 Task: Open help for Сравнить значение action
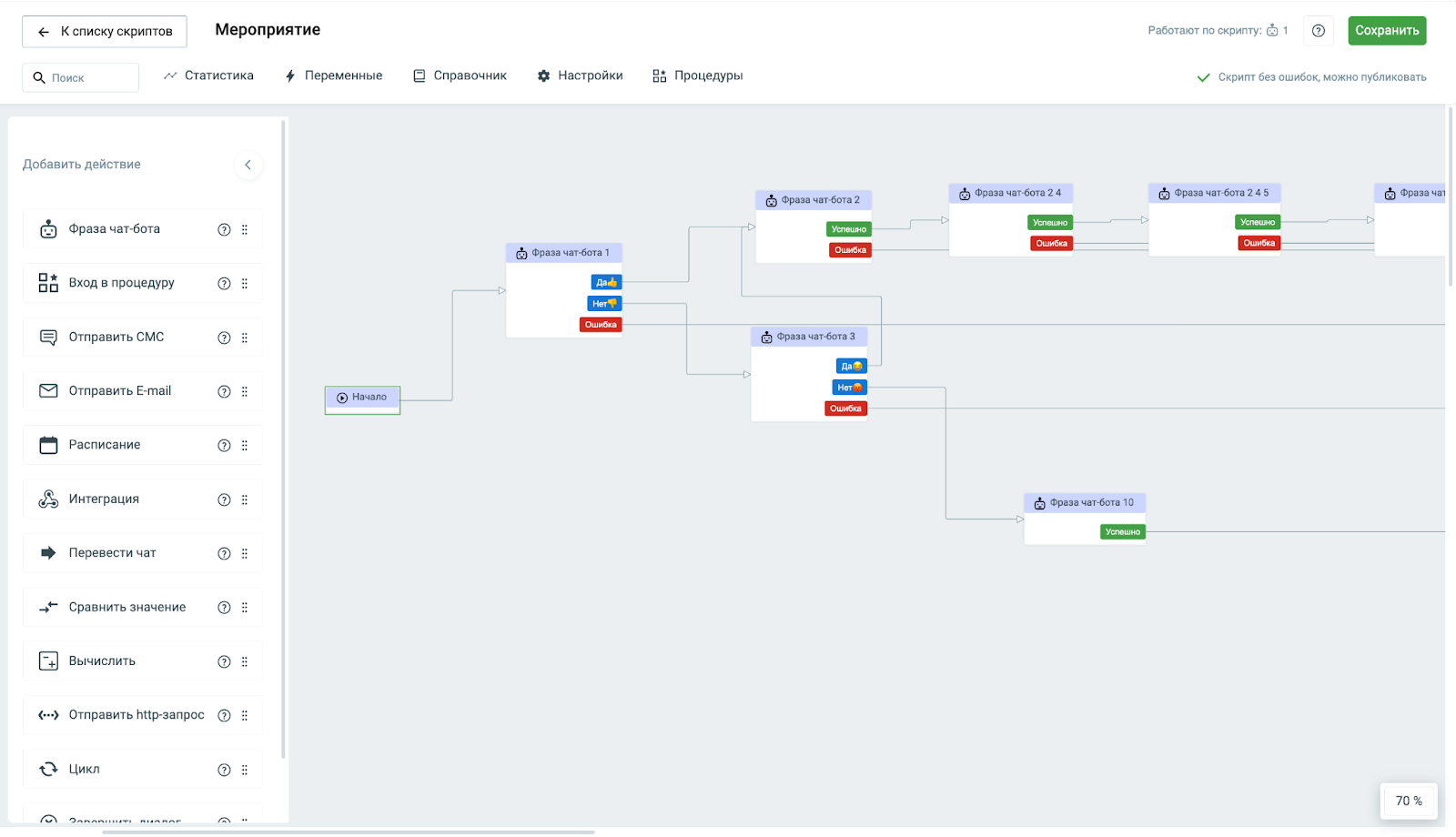click(224, 608)
